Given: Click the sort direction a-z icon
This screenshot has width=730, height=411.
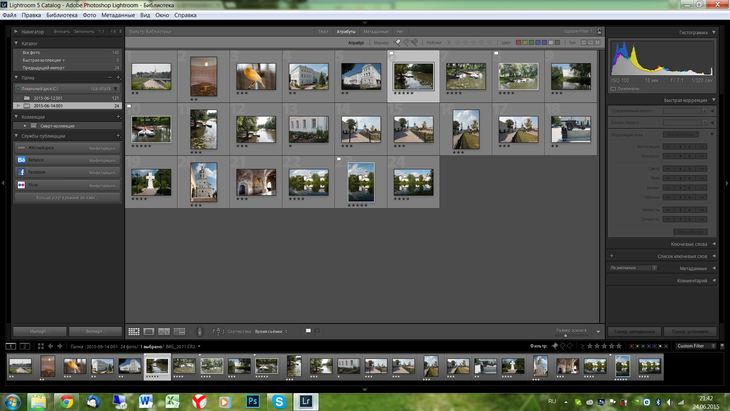Looking at the screenshot, I should tap(217, 331).
